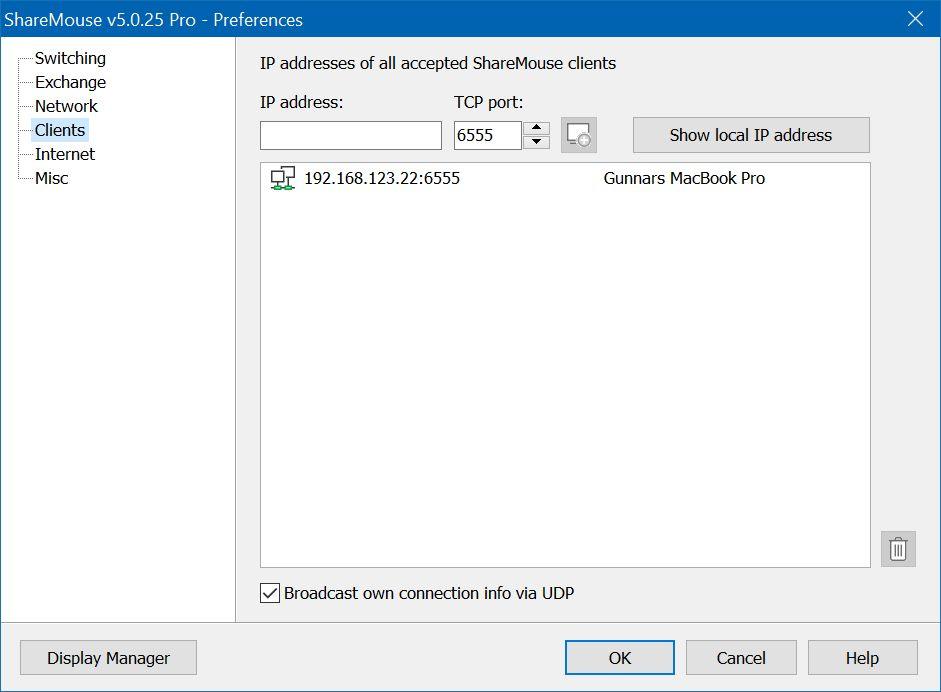Viewport: 941px width, 692px height.
Task: Open the Exchange preferences page
Action: (70, 82)
